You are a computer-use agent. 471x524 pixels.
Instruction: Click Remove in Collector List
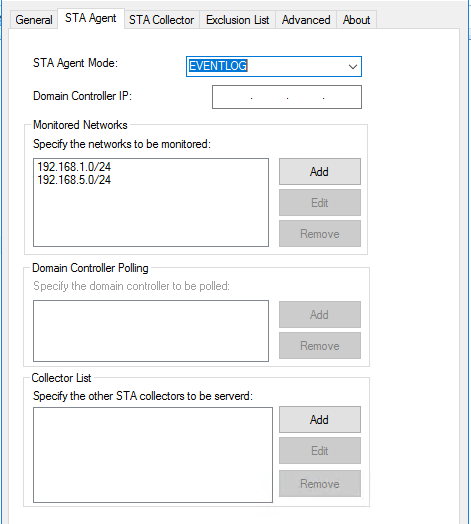click(x=320, y=484)
